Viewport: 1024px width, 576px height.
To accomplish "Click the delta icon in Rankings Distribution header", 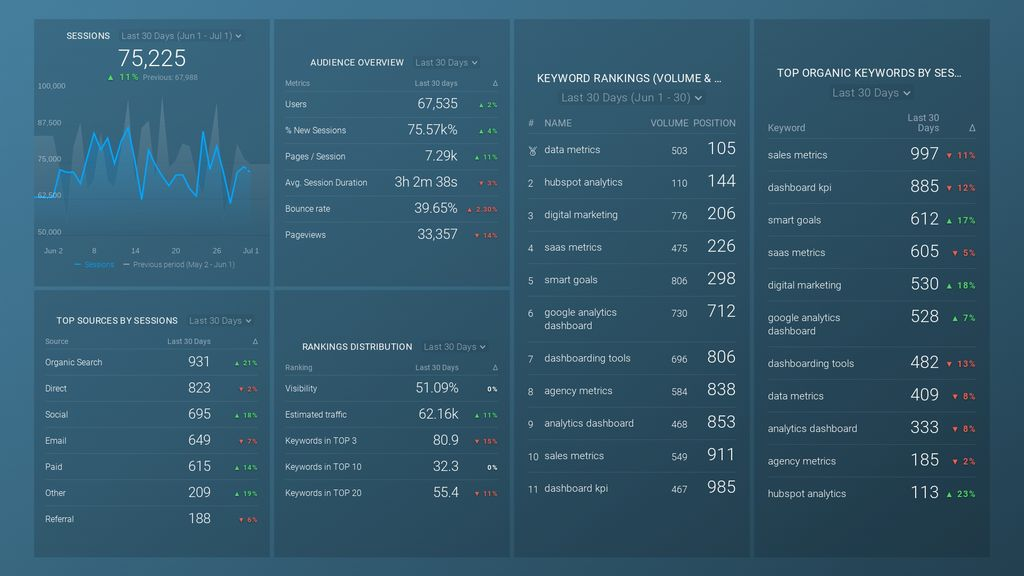I will 495,368.
